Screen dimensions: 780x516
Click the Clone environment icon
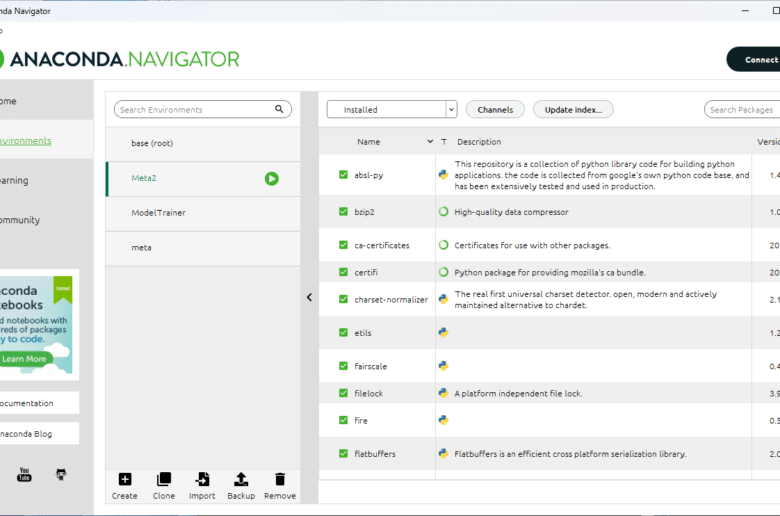pyautogui.click(x=164, y=479)
